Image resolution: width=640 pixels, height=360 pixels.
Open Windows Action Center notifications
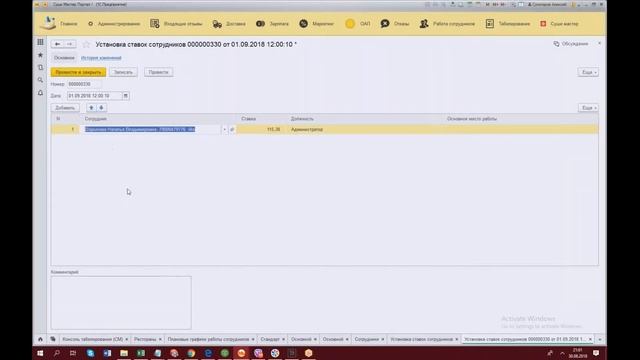[596, 353]
